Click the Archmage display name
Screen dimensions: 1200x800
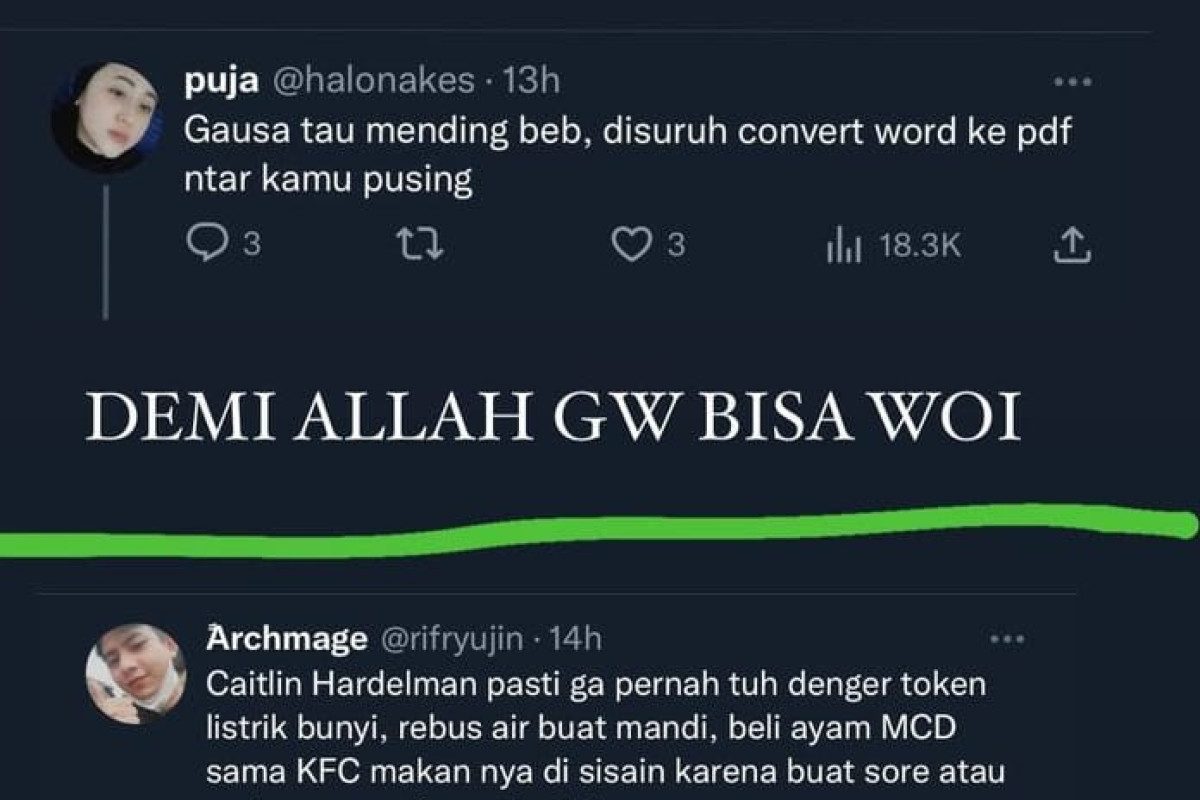click(x=287, y=638)
